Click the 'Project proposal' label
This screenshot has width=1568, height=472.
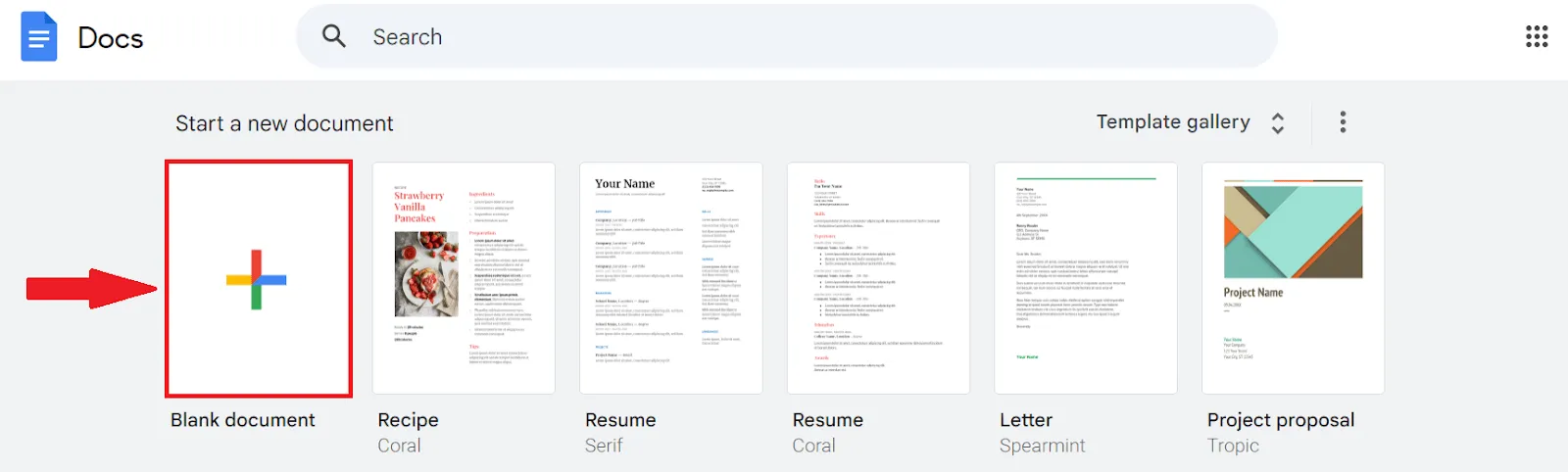(x=1281, y=420)
